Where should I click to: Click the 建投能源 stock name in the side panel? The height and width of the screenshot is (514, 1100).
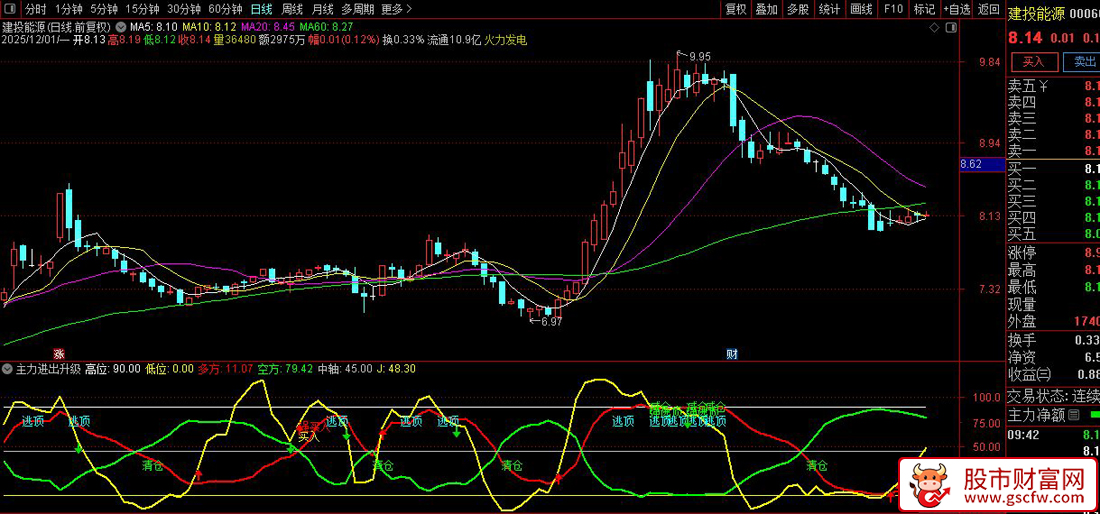coord(1035,12)
